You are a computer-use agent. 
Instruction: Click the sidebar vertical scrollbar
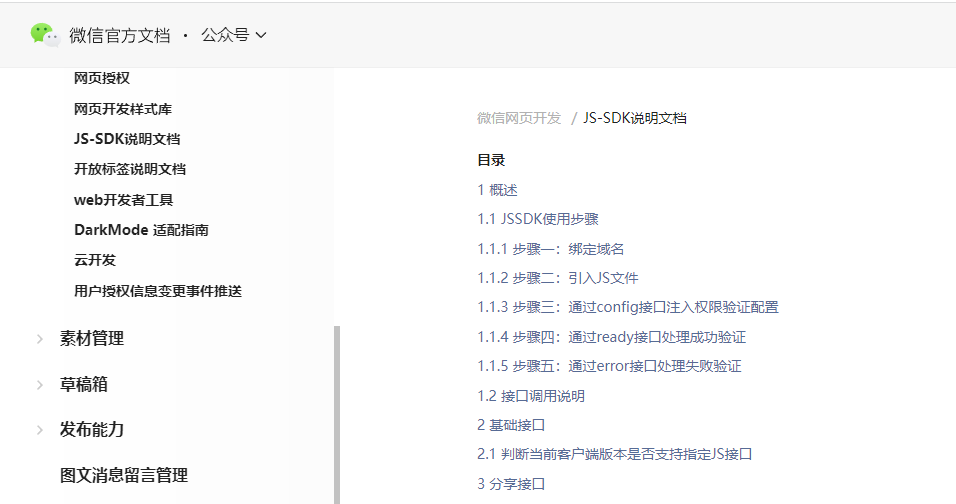pyautogui.click(x=337, y=414)
